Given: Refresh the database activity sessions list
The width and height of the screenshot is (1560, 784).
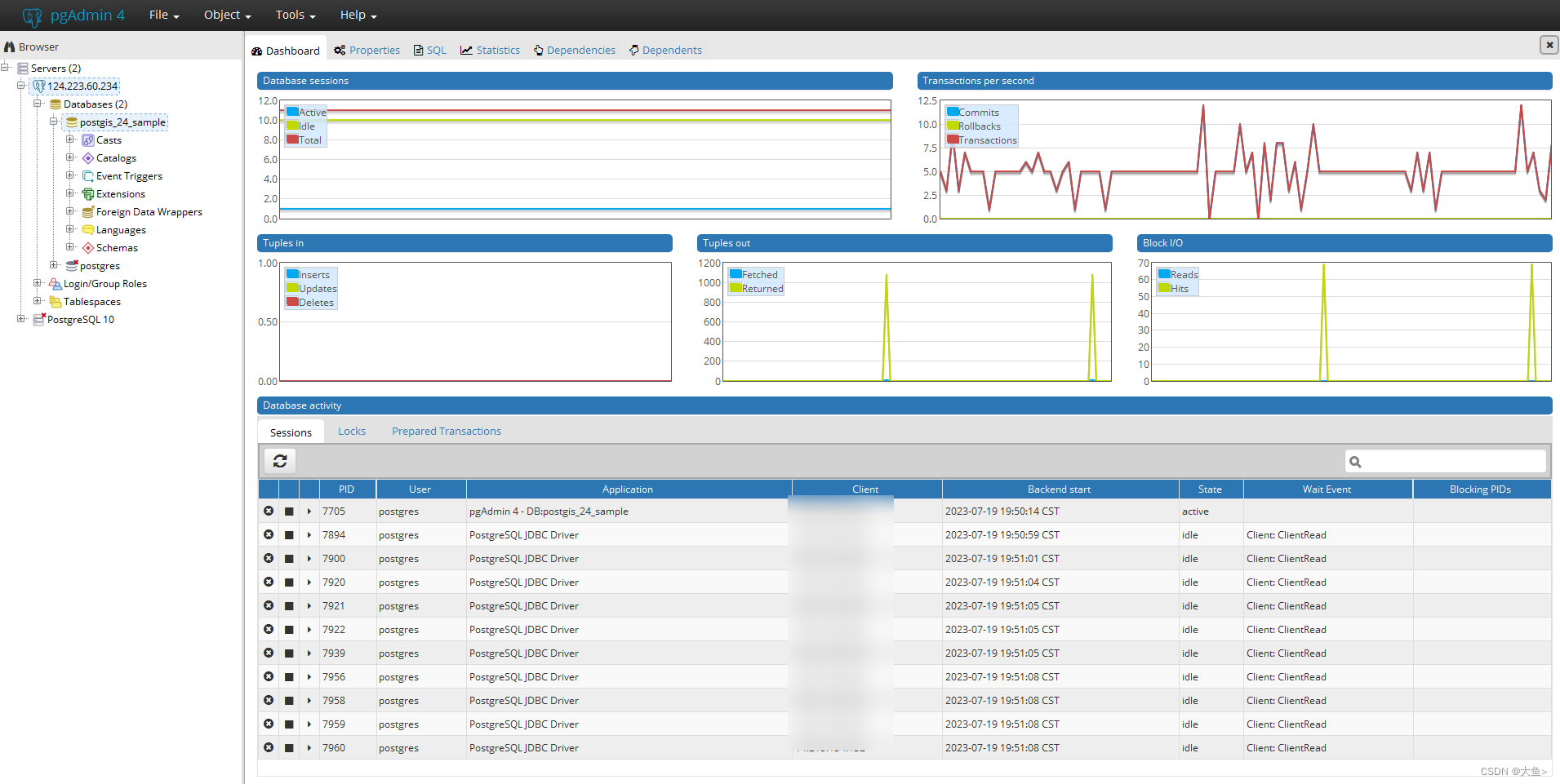Looking at the screenshot, I should (x=280, y=461).
